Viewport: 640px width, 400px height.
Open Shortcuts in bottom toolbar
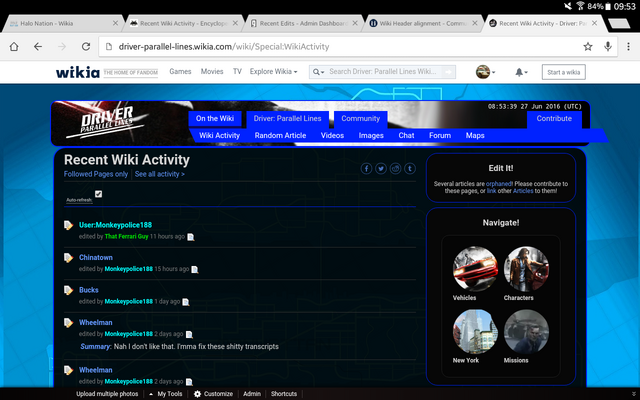284,394
